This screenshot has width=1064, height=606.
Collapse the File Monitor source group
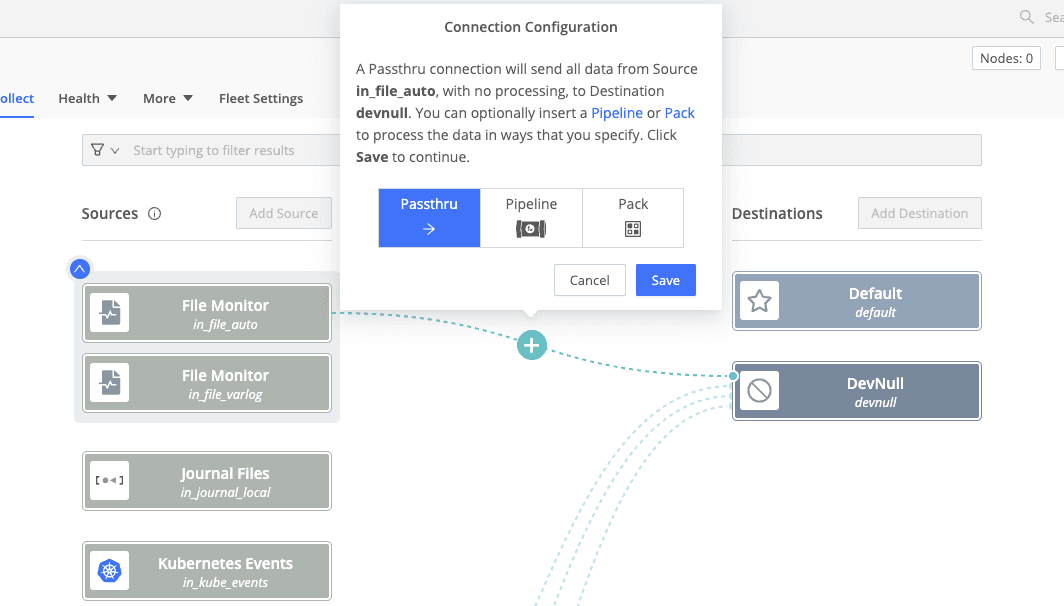tap(80, 268)
